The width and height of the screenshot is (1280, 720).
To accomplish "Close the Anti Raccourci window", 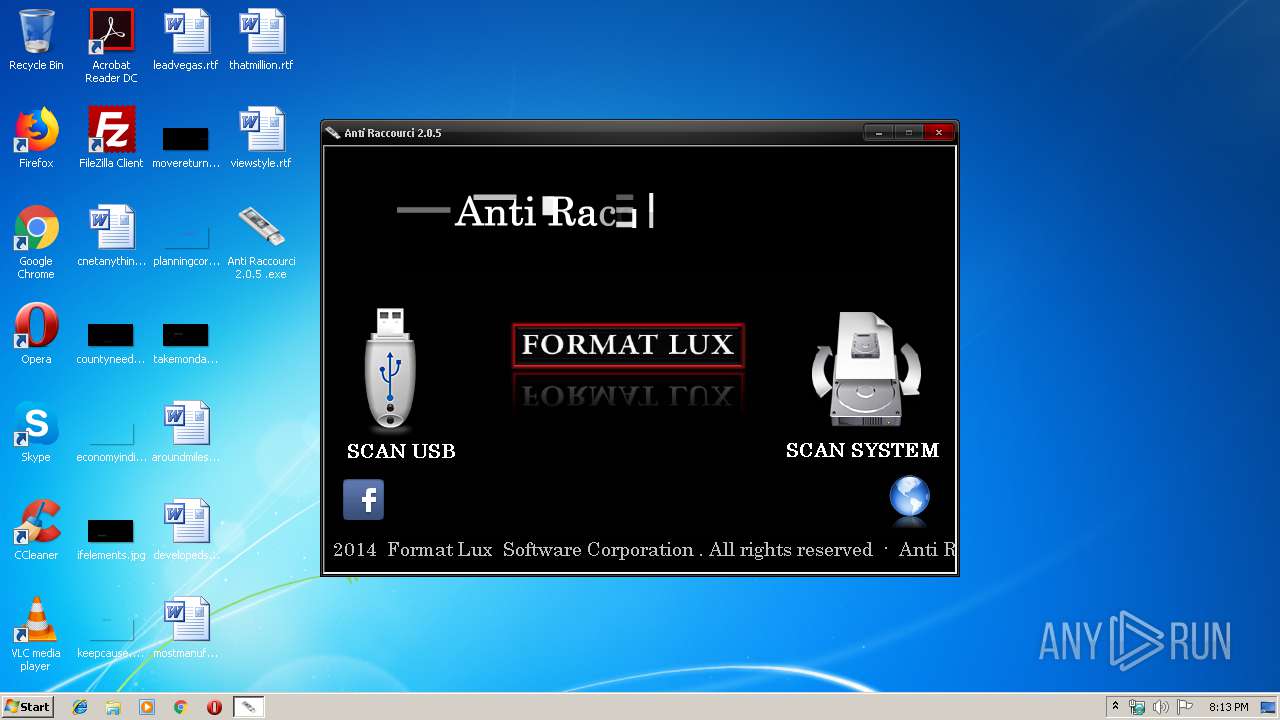I will click(938, 132).
